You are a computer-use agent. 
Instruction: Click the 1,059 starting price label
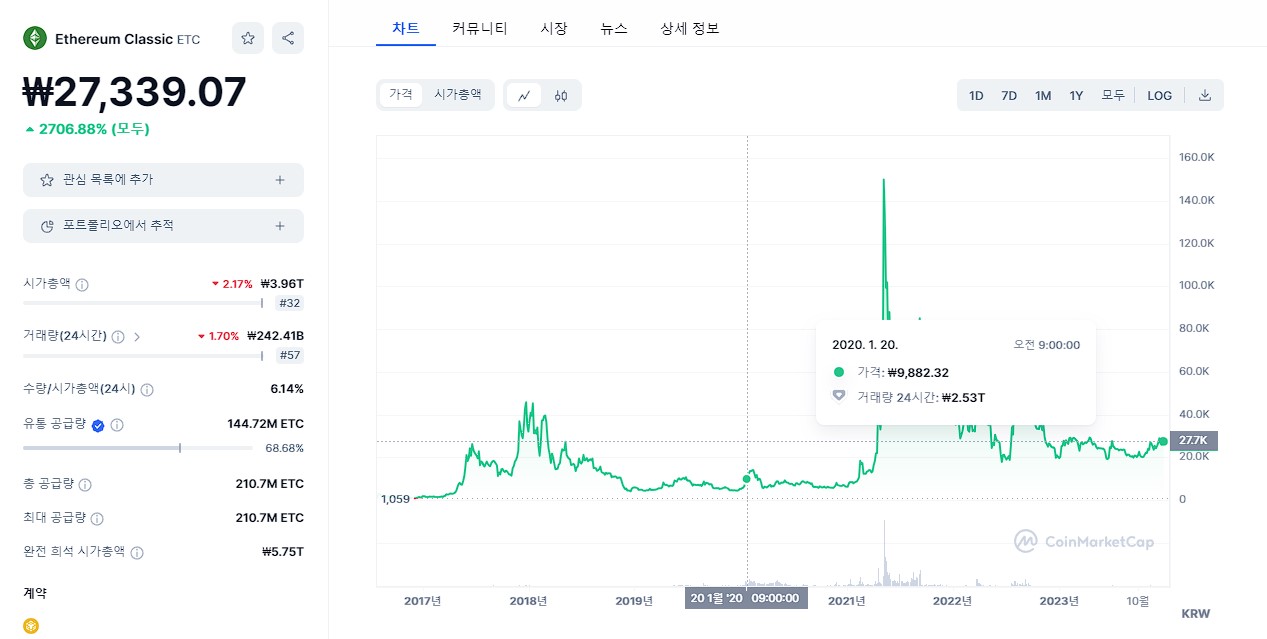[x=396, y=498]
